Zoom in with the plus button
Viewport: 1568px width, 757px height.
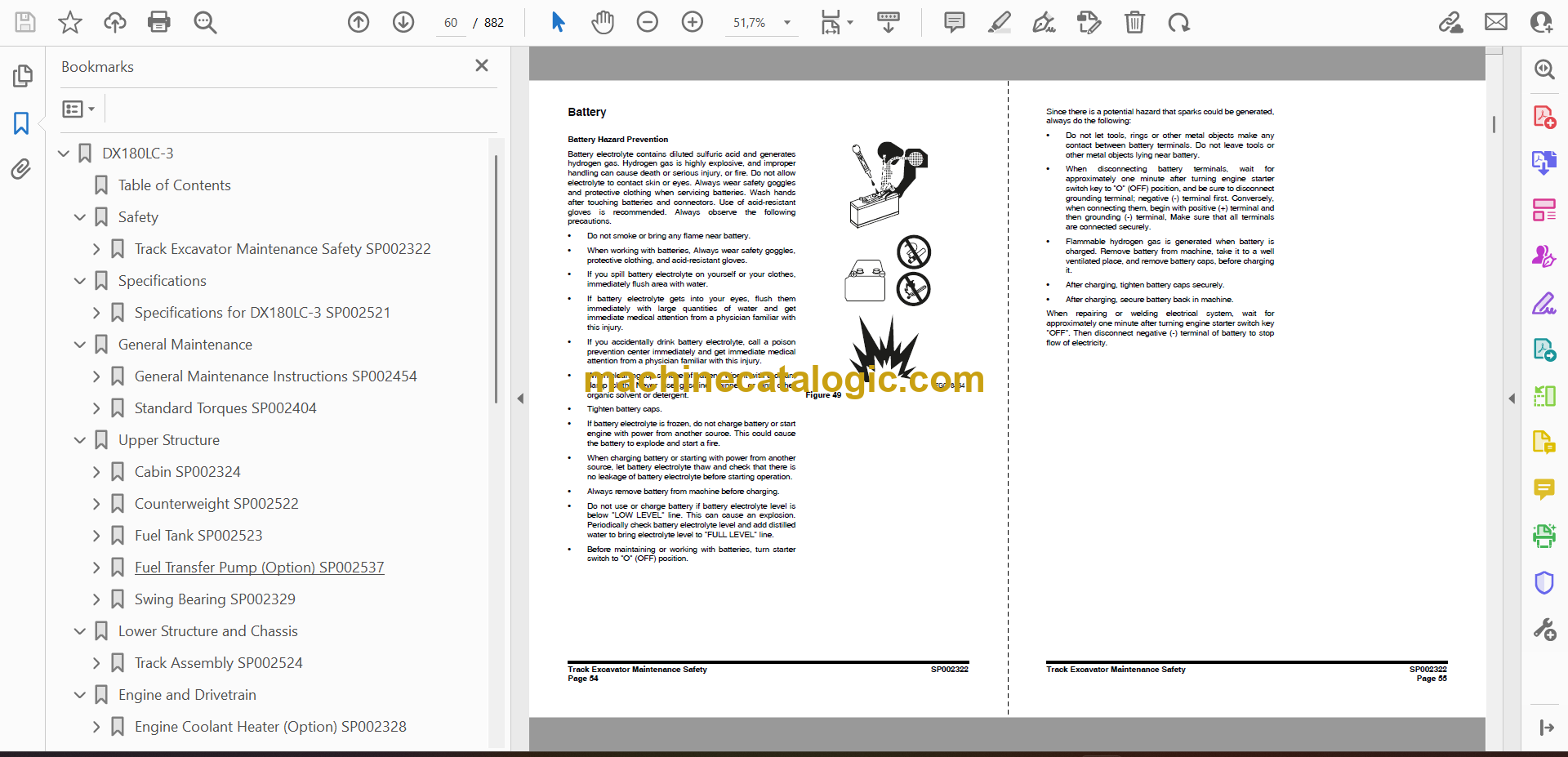[x=693, y=22]
